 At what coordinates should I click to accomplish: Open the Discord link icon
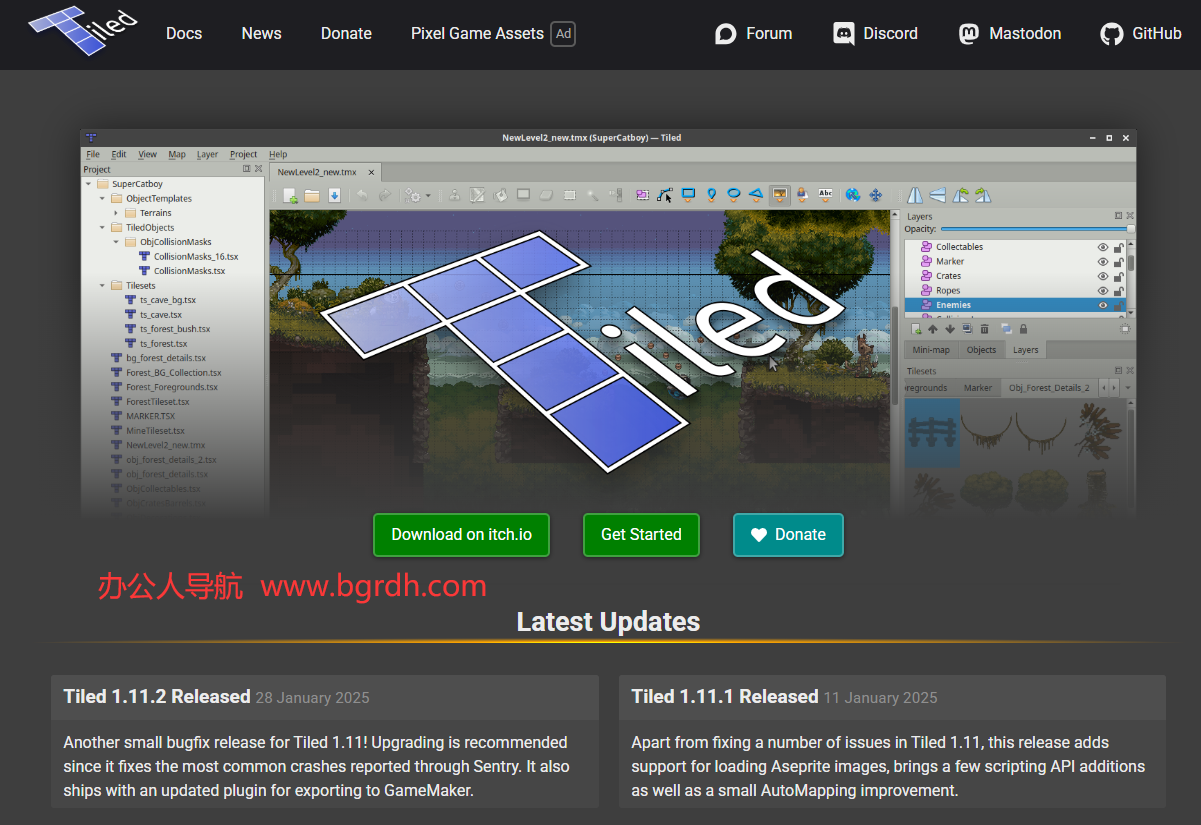click(844, 34)
